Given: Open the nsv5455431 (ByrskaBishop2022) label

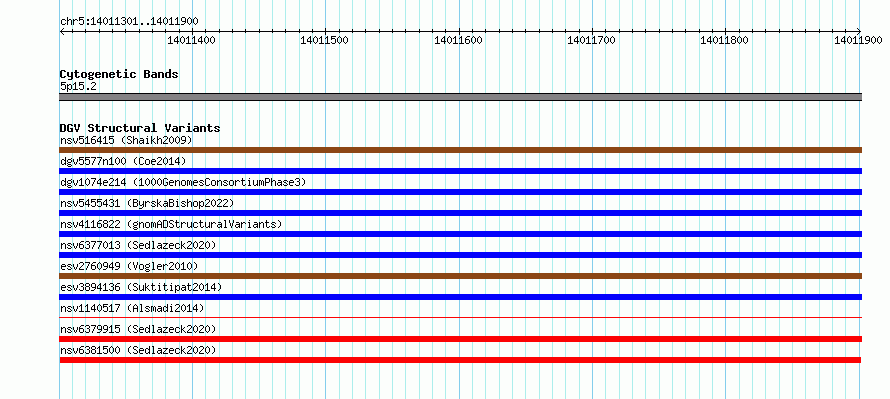Looking at the screenshot, I should tap(146, 203).
